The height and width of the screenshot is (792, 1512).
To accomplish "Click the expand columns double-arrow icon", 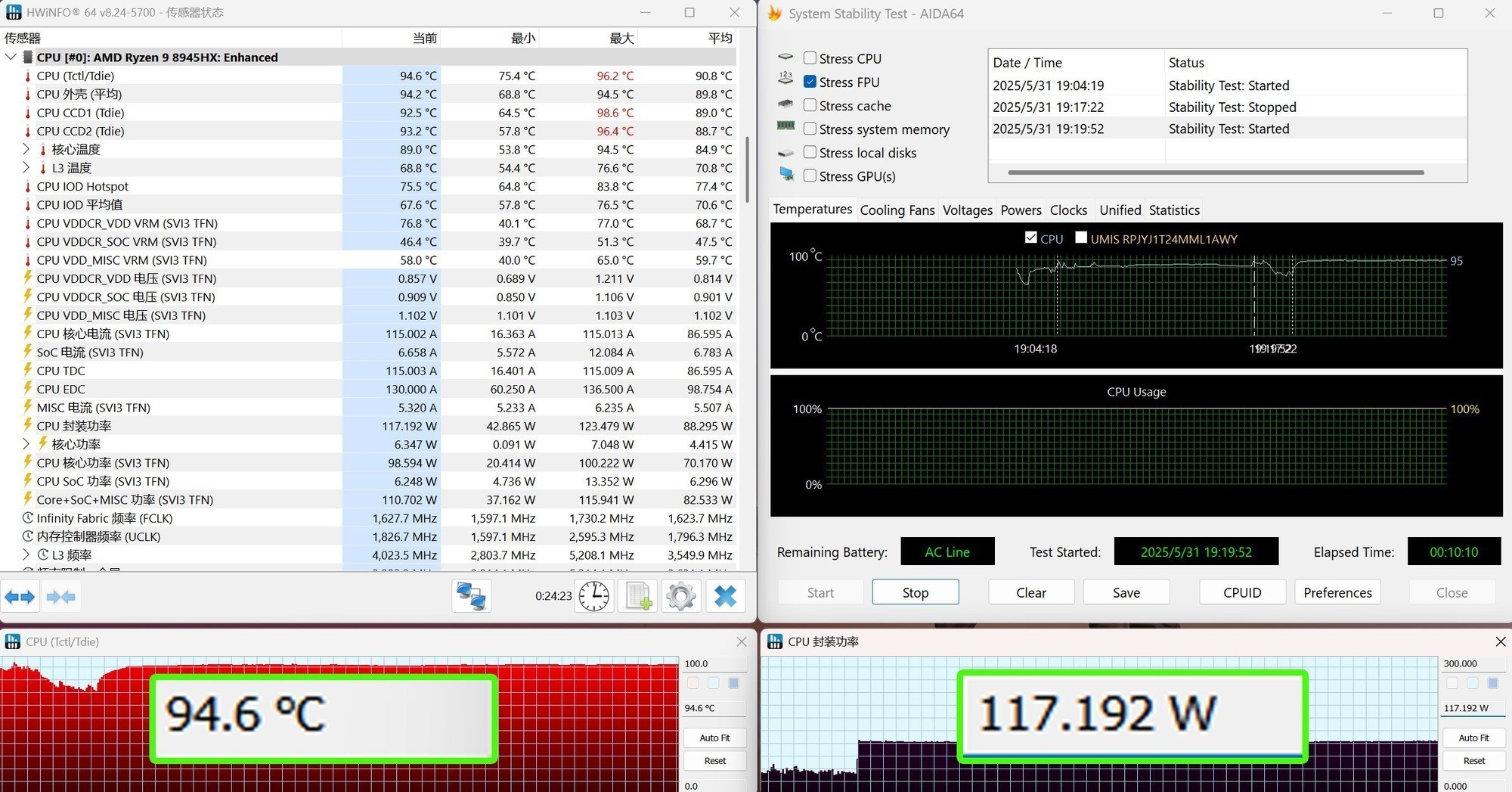I will click(20, 597).
